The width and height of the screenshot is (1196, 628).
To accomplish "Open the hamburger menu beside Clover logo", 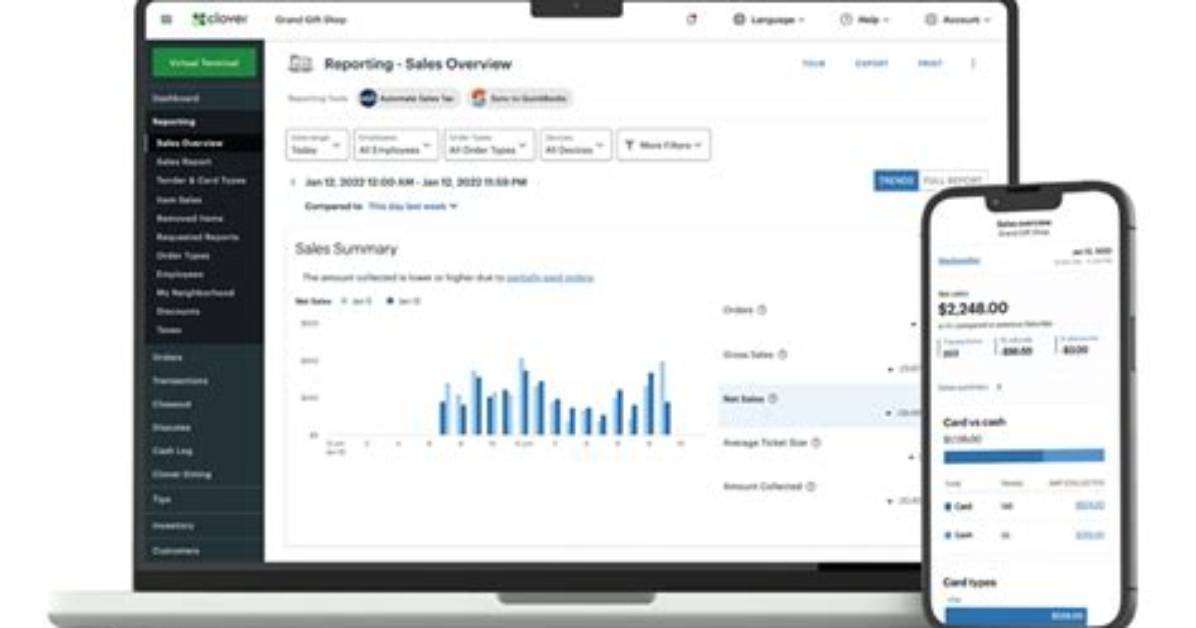I will [x=166, y=19].
